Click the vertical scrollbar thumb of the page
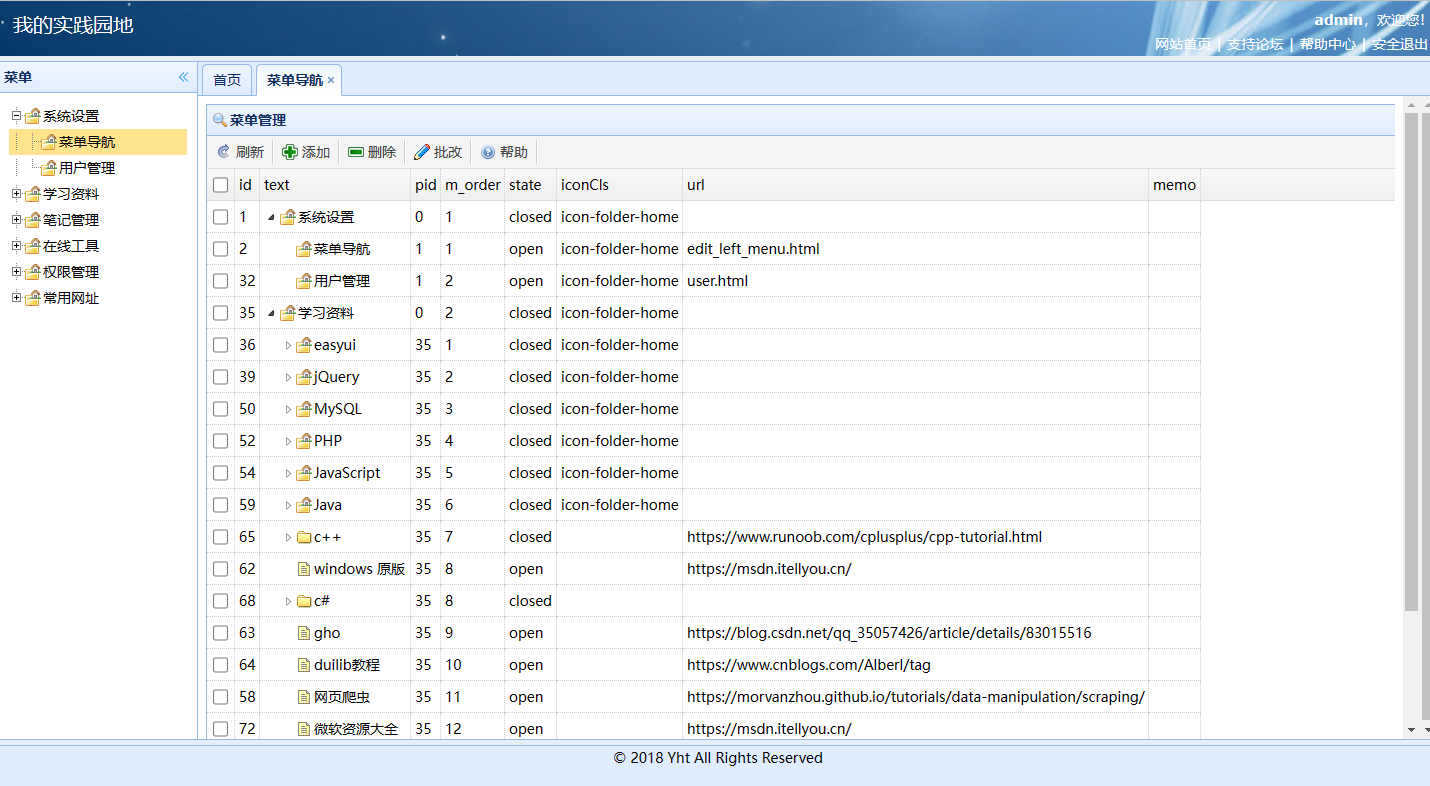 pos(1411,361)
